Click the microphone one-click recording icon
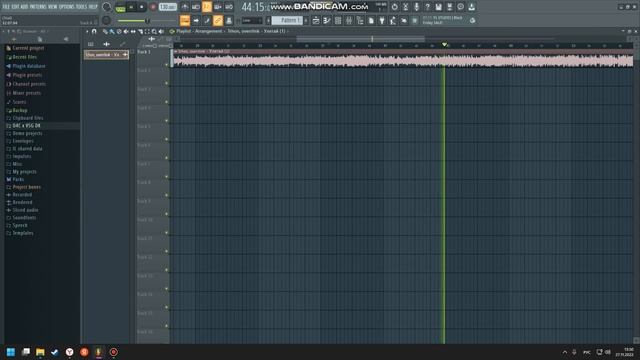This screenshot has height=360, width=640. point(416,7)
